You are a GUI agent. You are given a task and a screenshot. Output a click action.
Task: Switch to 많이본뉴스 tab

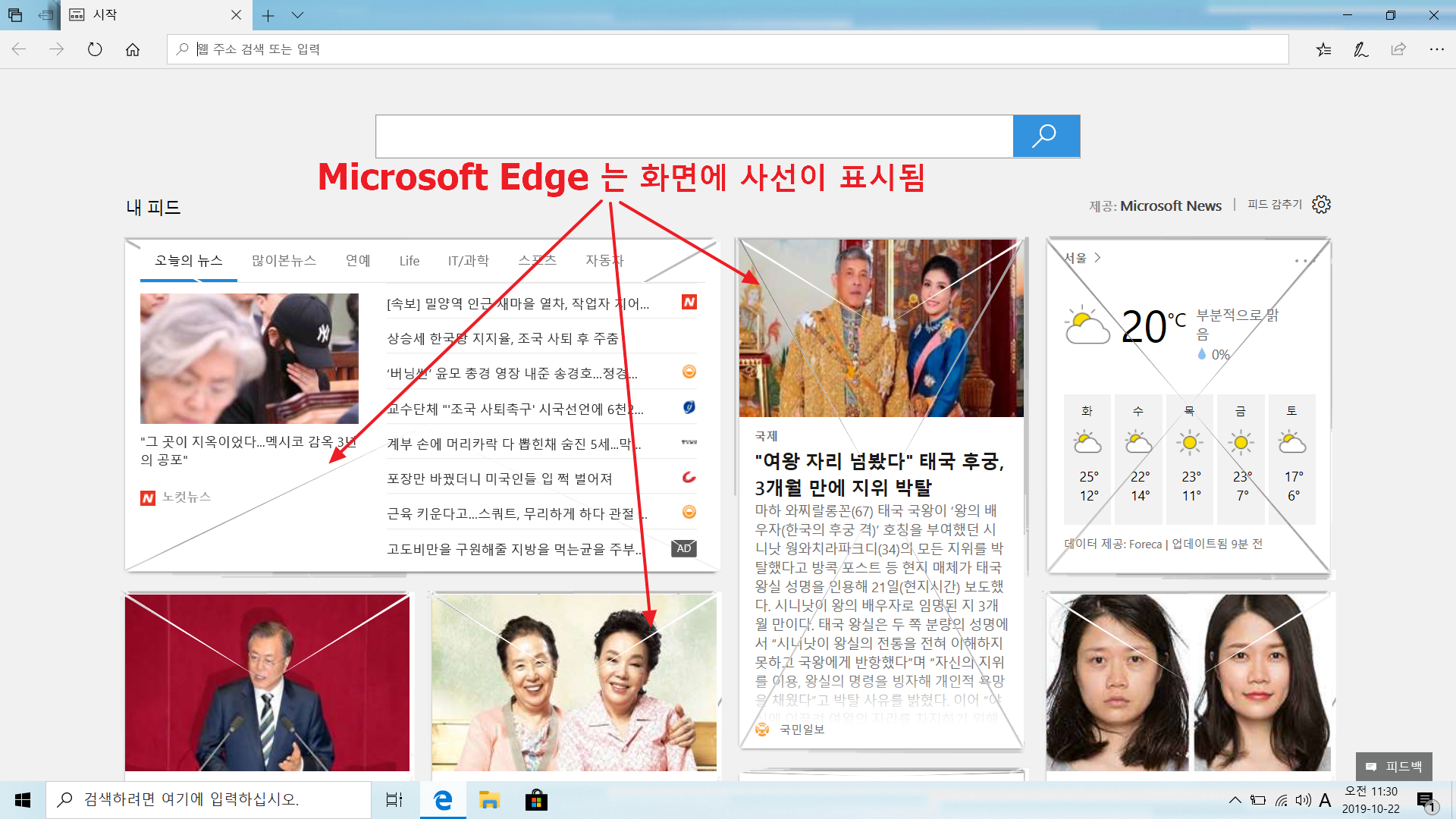point(284,261)
